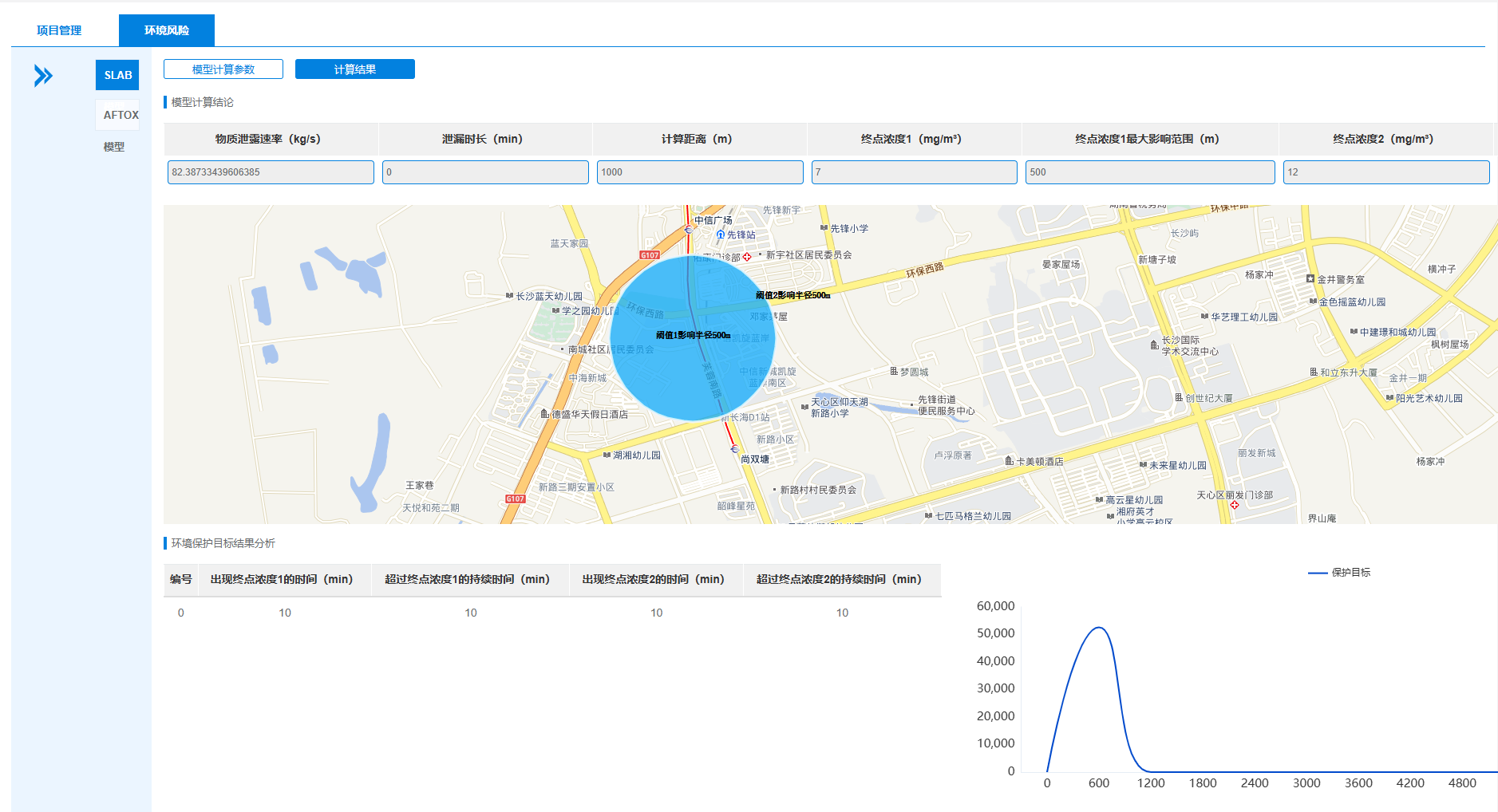1498x812 pixels.
Task: Click the 先锋站 metro station icon
Action: (721, 235)
